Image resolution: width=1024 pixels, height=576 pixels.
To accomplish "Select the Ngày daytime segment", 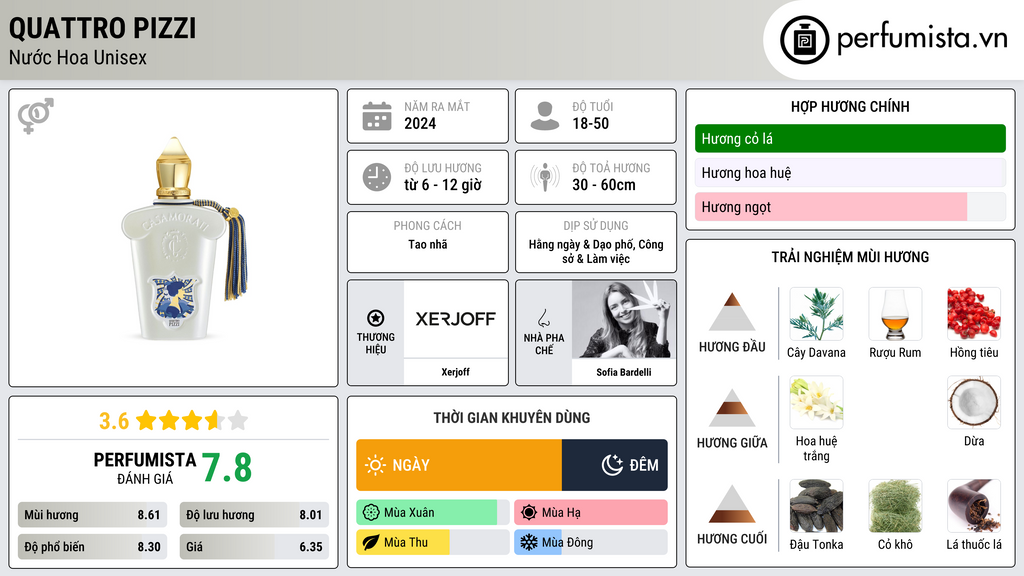I will pyautogui.click(x=459, y=465).
